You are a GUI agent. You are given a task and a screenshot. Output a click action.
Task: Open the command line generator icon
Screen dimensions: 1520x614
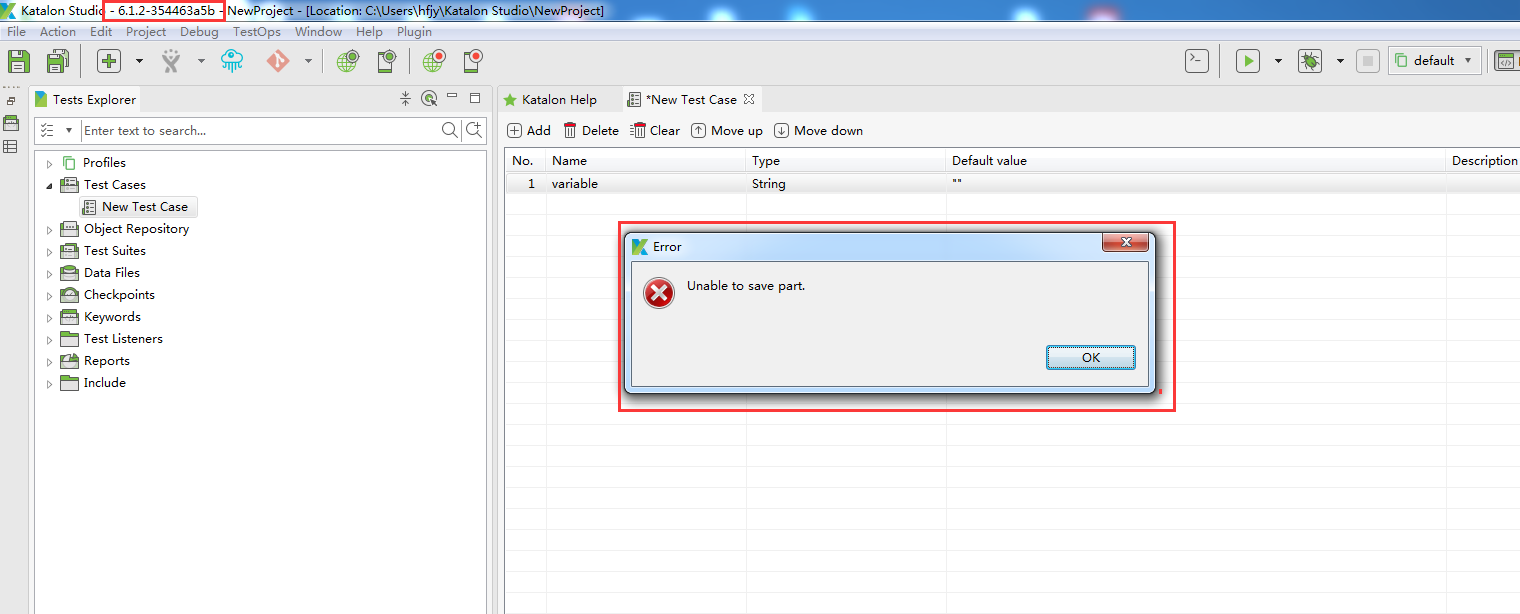(x=1197, y=61)
